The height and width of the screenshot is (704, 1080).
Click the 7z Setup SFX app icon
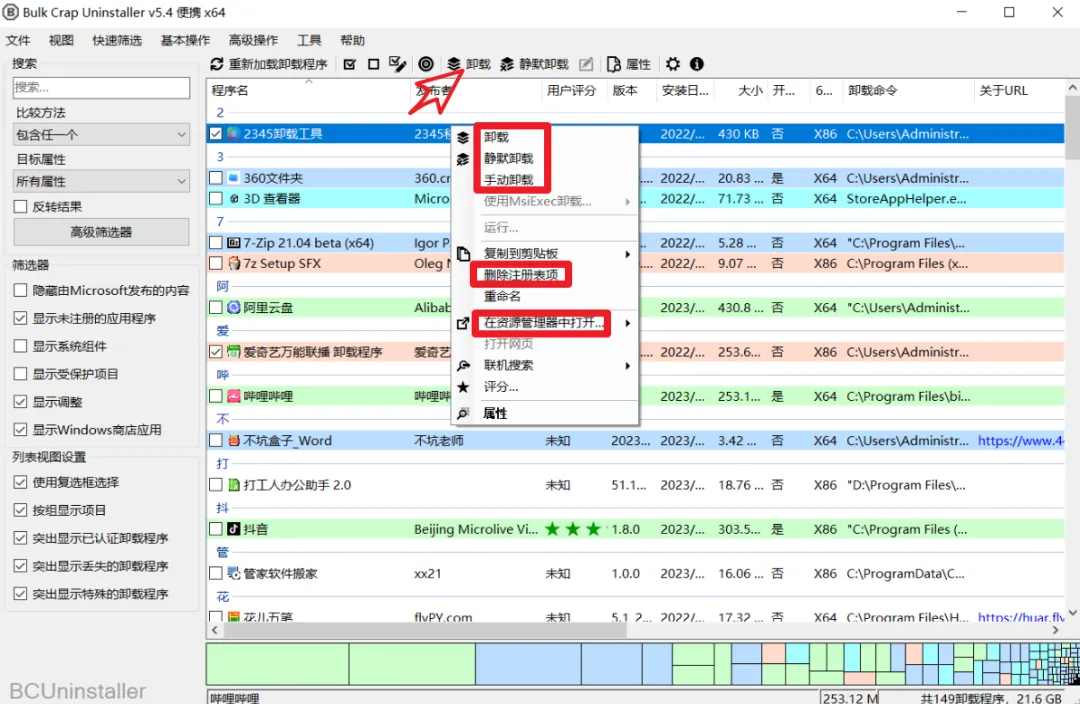pos(234,263)
